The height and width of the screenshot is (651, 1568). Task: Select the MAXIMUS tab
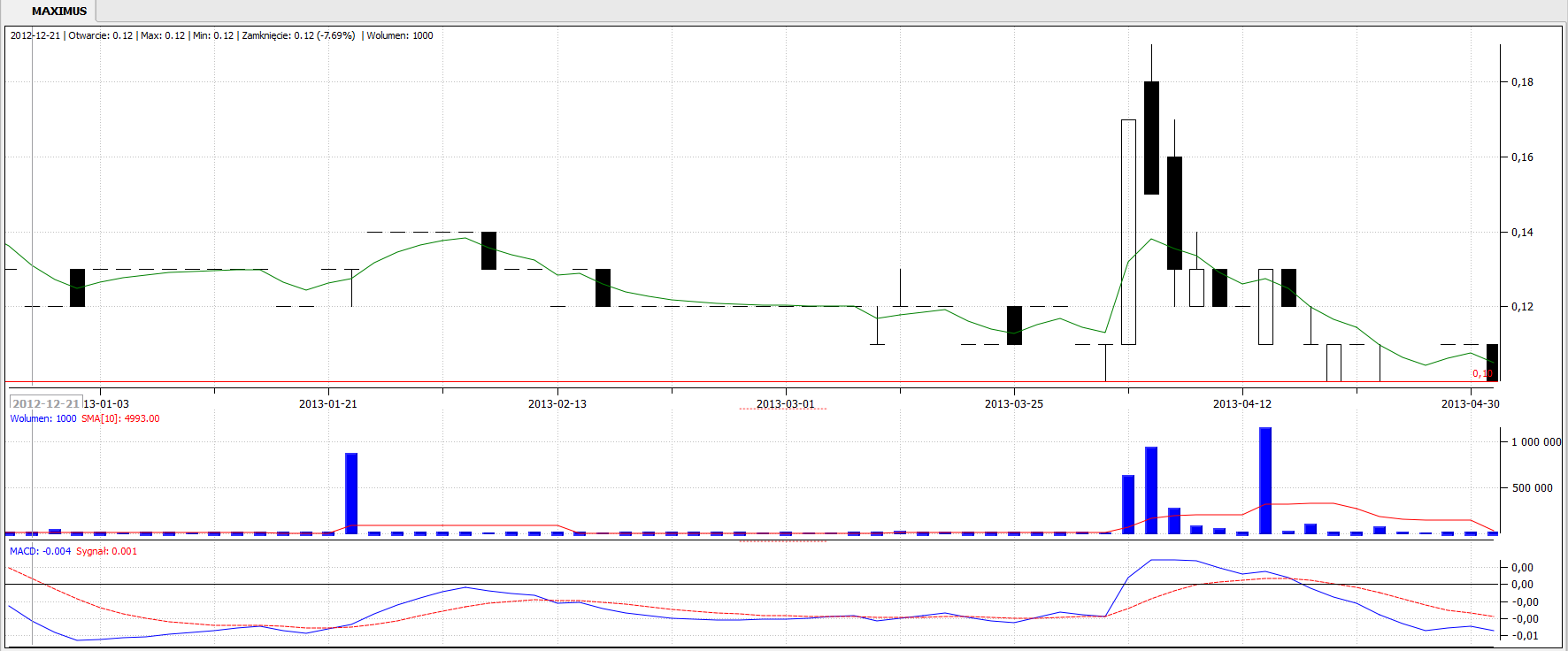58,11
